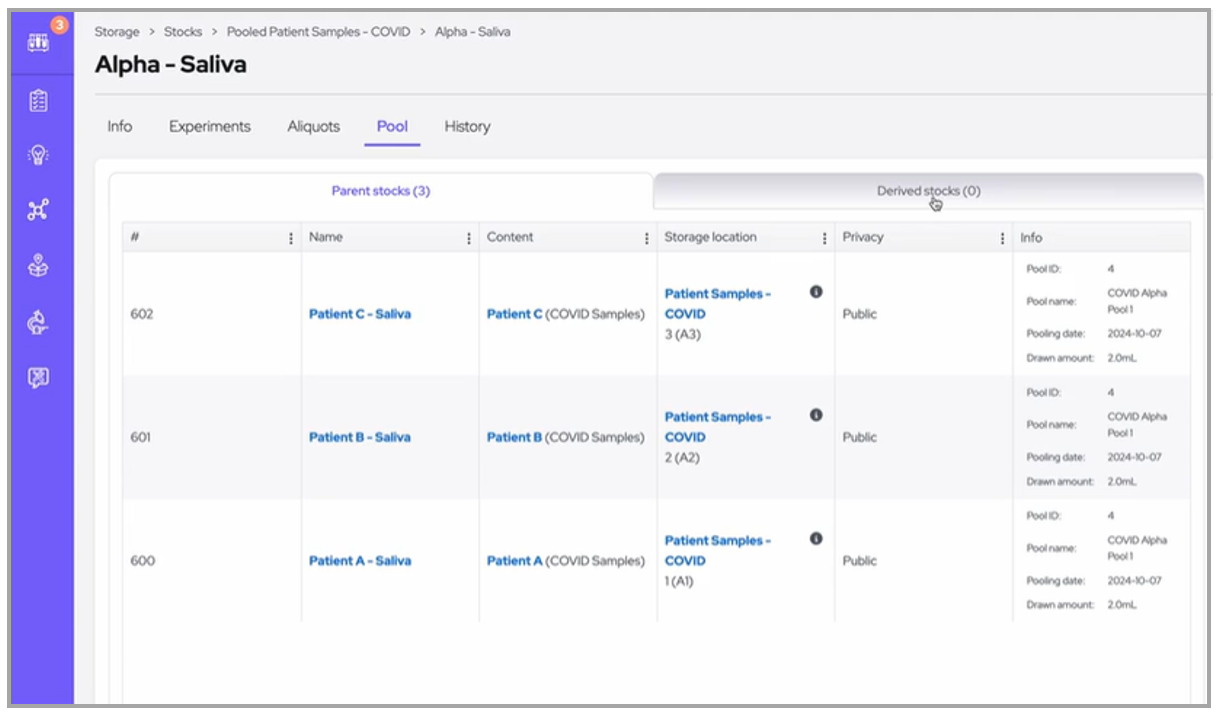Go to Stocks in the breadcrumb
The image size is (1217, 712).
(x=183, y=32)
